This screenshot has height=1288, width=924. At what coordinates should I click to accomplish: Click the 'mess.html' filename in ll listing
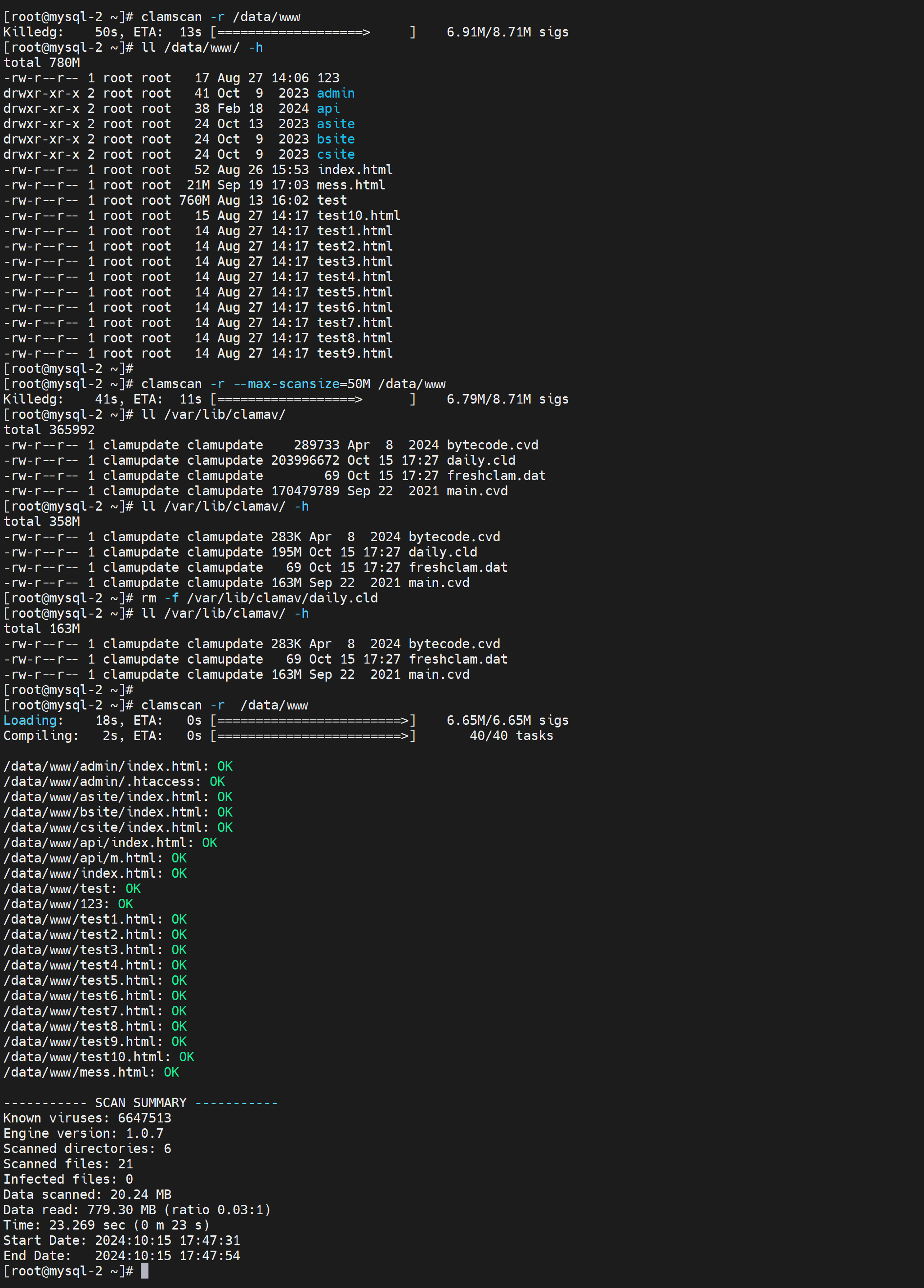pyautogui.click(x=350, y=185)
